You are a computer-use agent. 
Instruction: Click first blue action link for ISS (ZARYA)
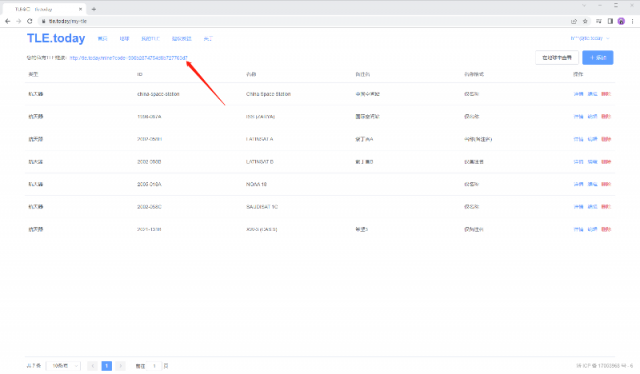pyautogui.click(x=578, y=116)
